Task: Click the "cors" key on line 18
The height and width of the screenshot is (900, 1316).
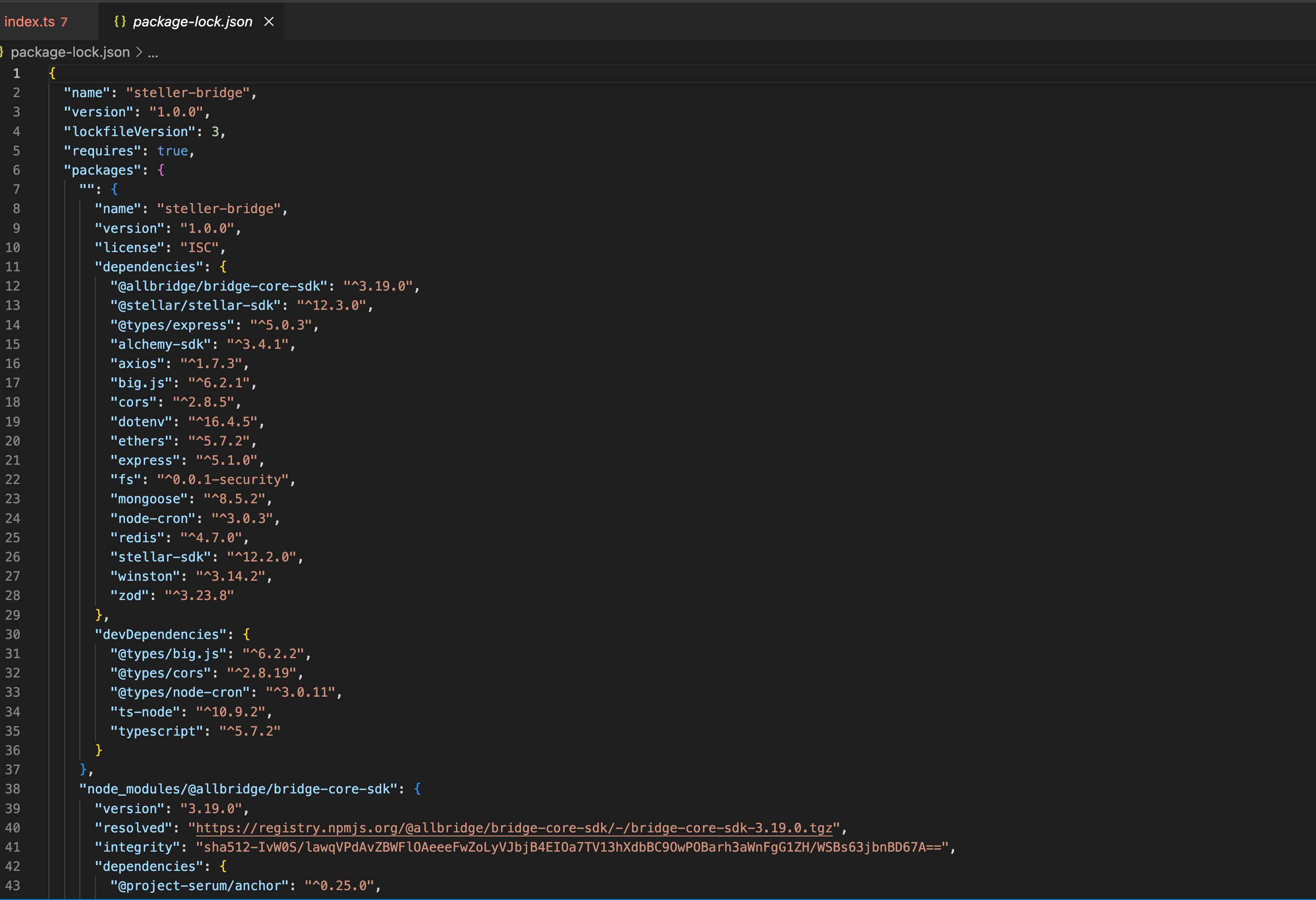Action: click(133, 403)
